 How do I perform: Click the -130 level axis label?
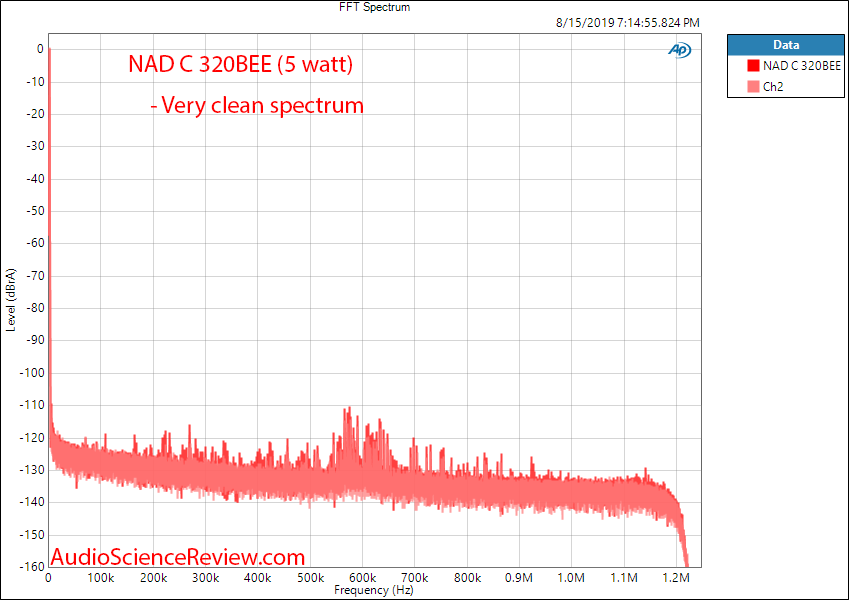[32, 469]
